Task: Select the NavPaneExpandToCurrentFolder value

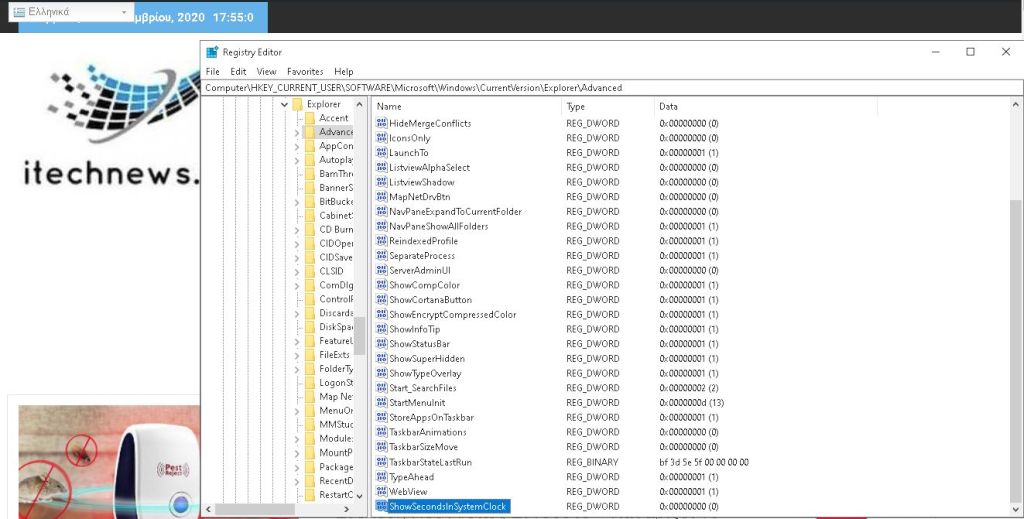Action: [455, 212]
